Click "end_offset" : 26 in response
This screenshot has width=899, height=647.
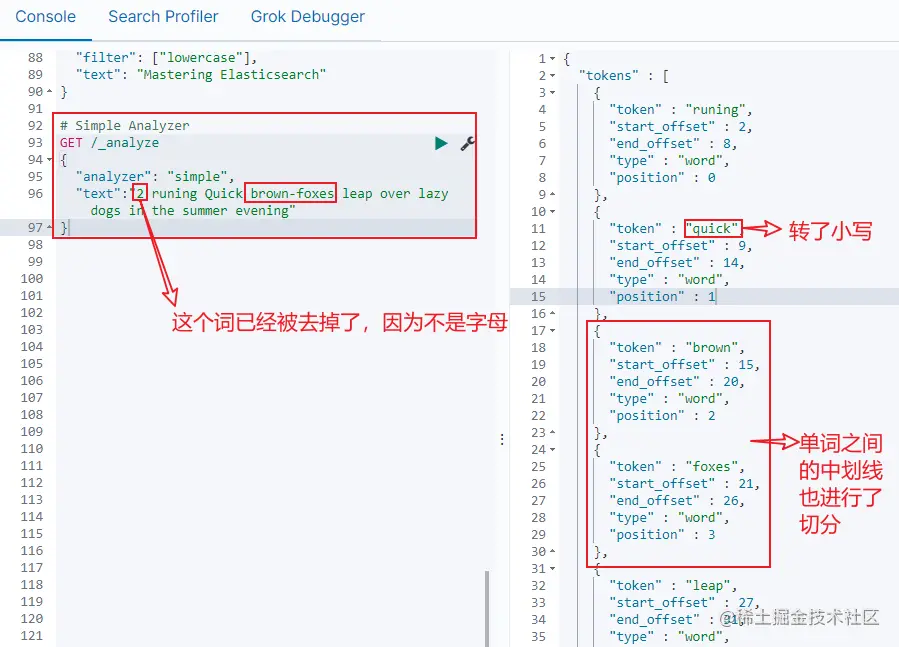677,501
